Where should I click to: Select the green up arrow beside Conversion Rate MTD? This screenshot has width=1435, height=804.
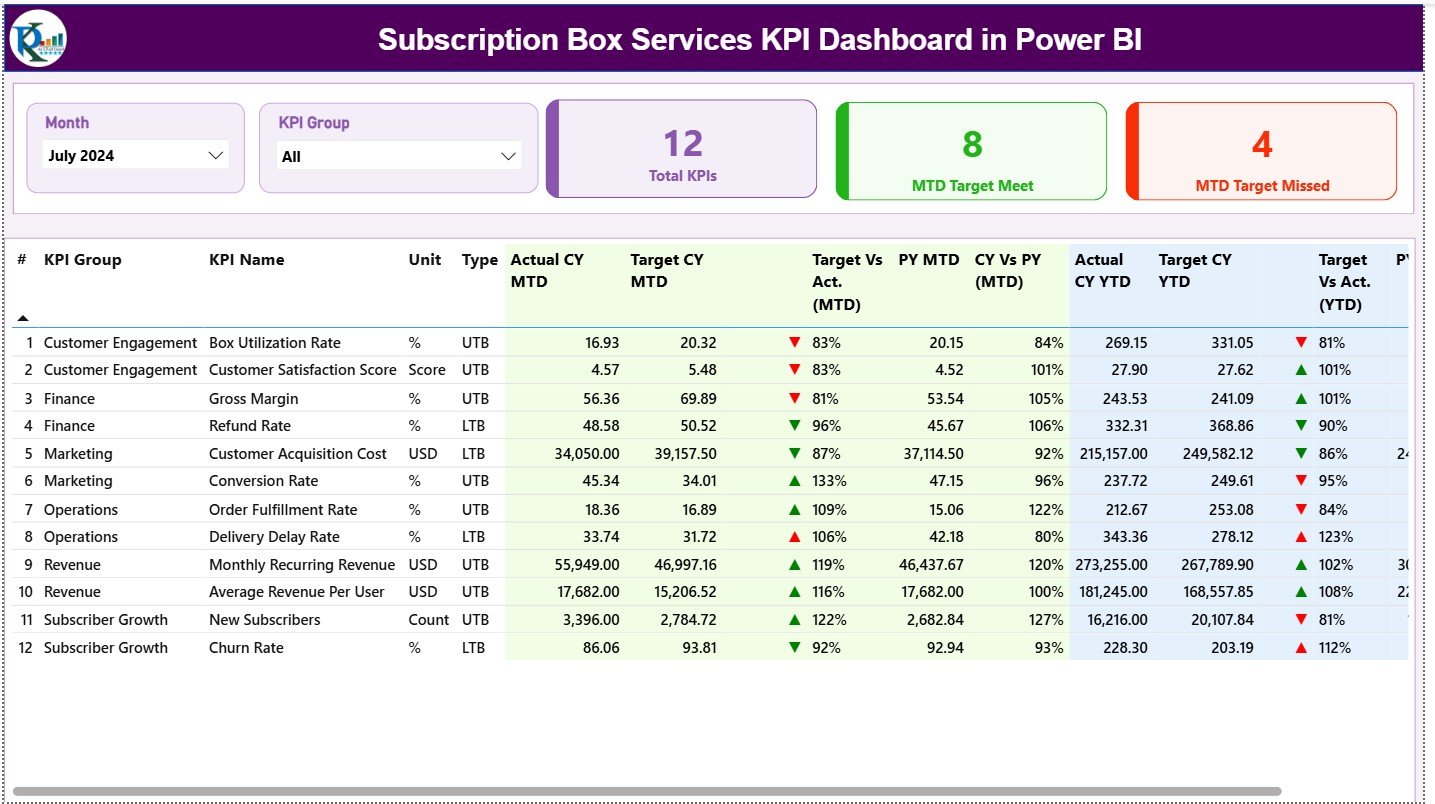[x=794, y=481]
